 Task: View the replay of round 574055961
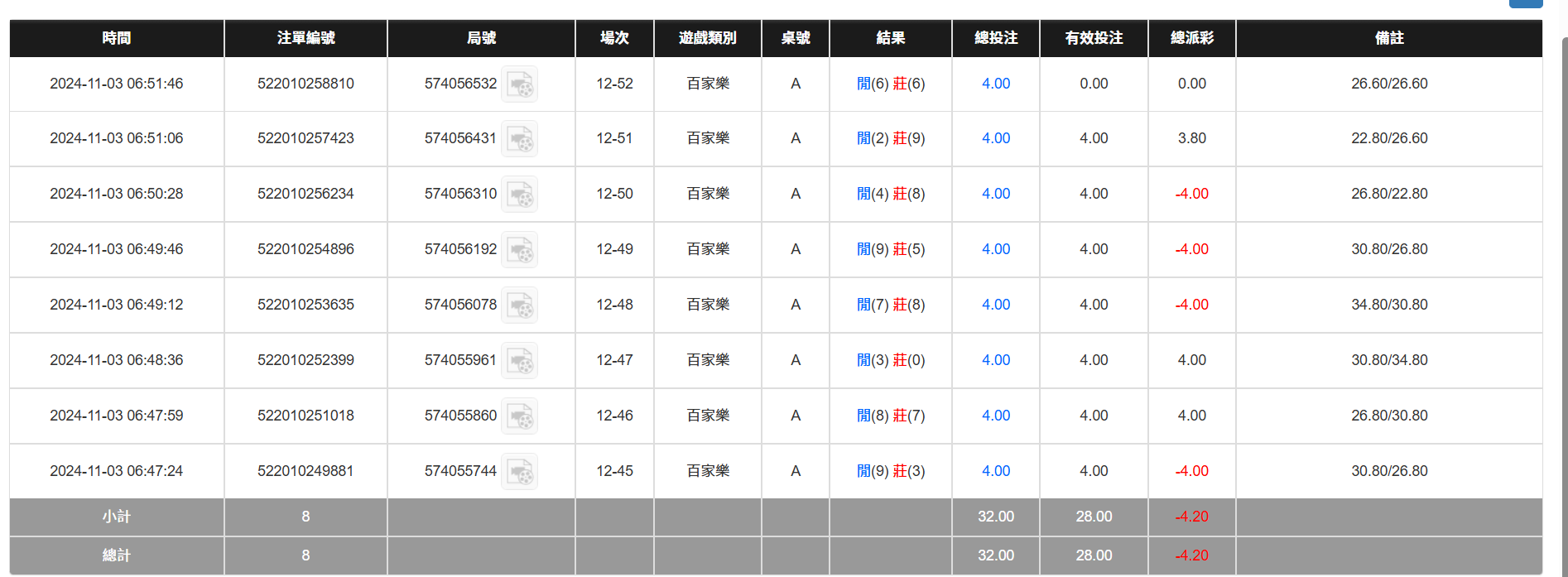point(520,360)
